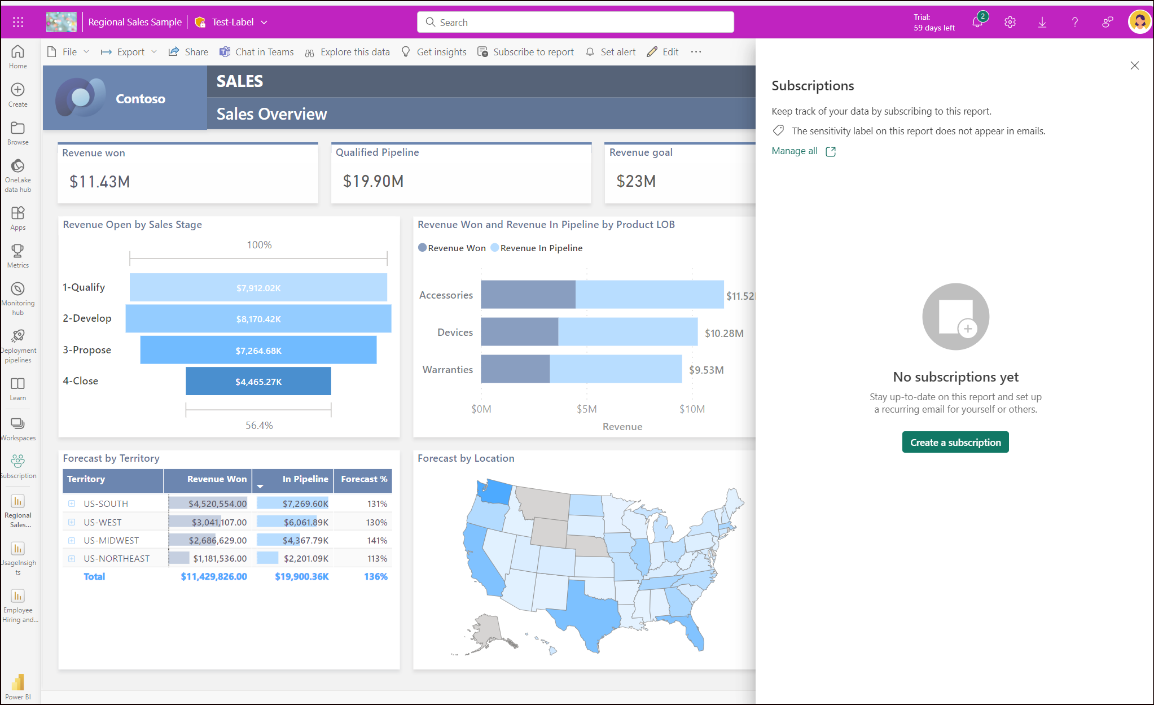Click Edit in the report toolbar
Screen dimensions: 1154x705
tap(662, 52)
